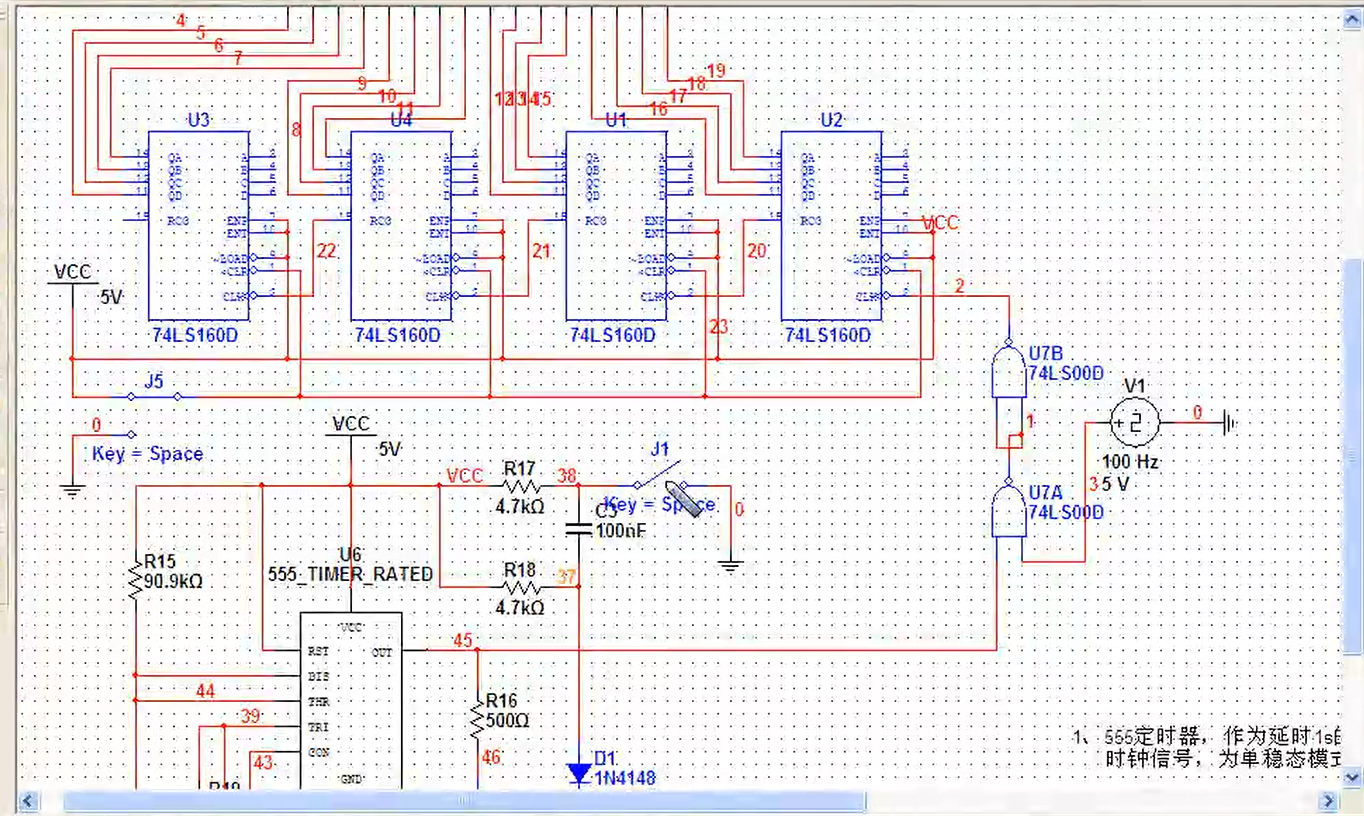Click net label 39 near the TRI pin

click(x=250, y=716)
